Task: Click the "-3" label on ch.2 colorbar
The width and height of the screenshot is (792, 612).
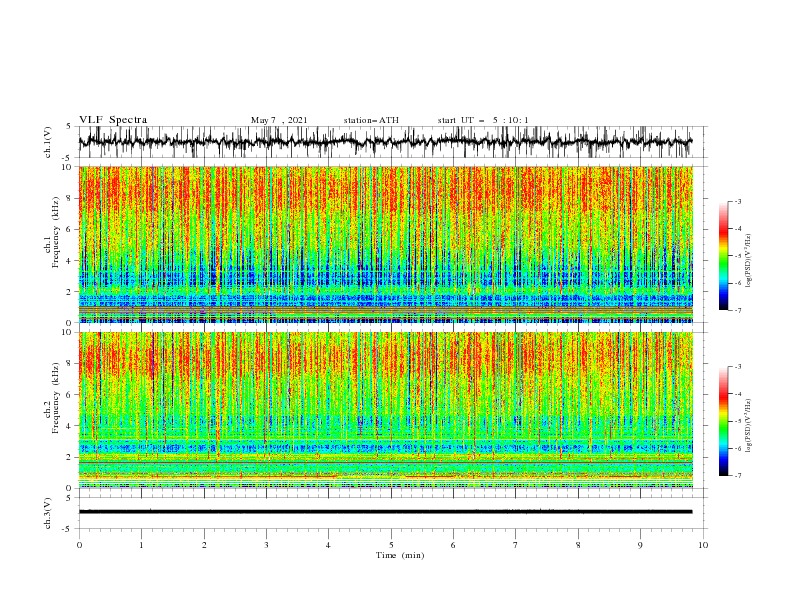Action: click(737, 367)
